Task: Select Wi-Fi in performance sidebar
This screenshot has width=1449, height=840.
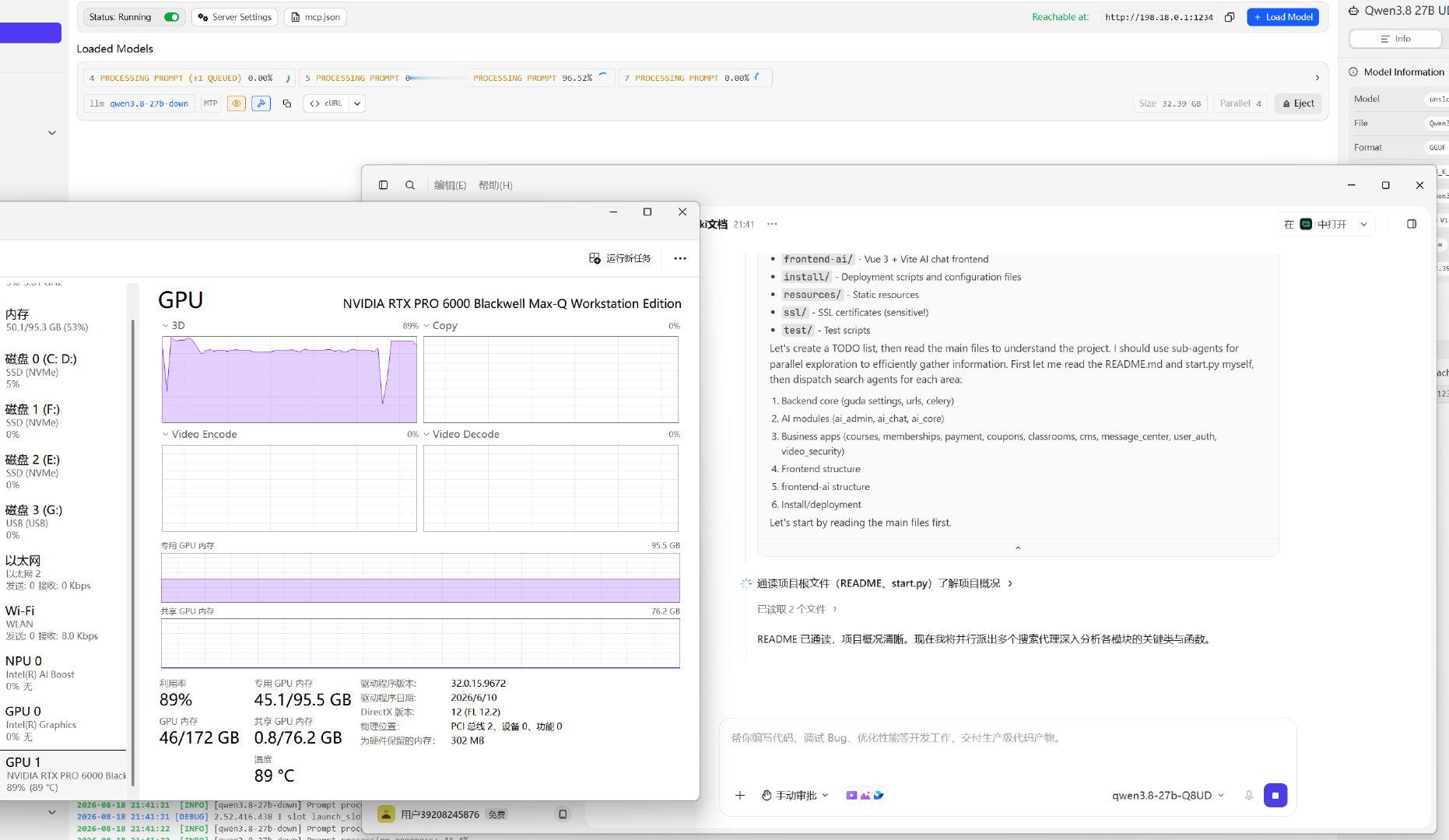Action: coord(63,623)
